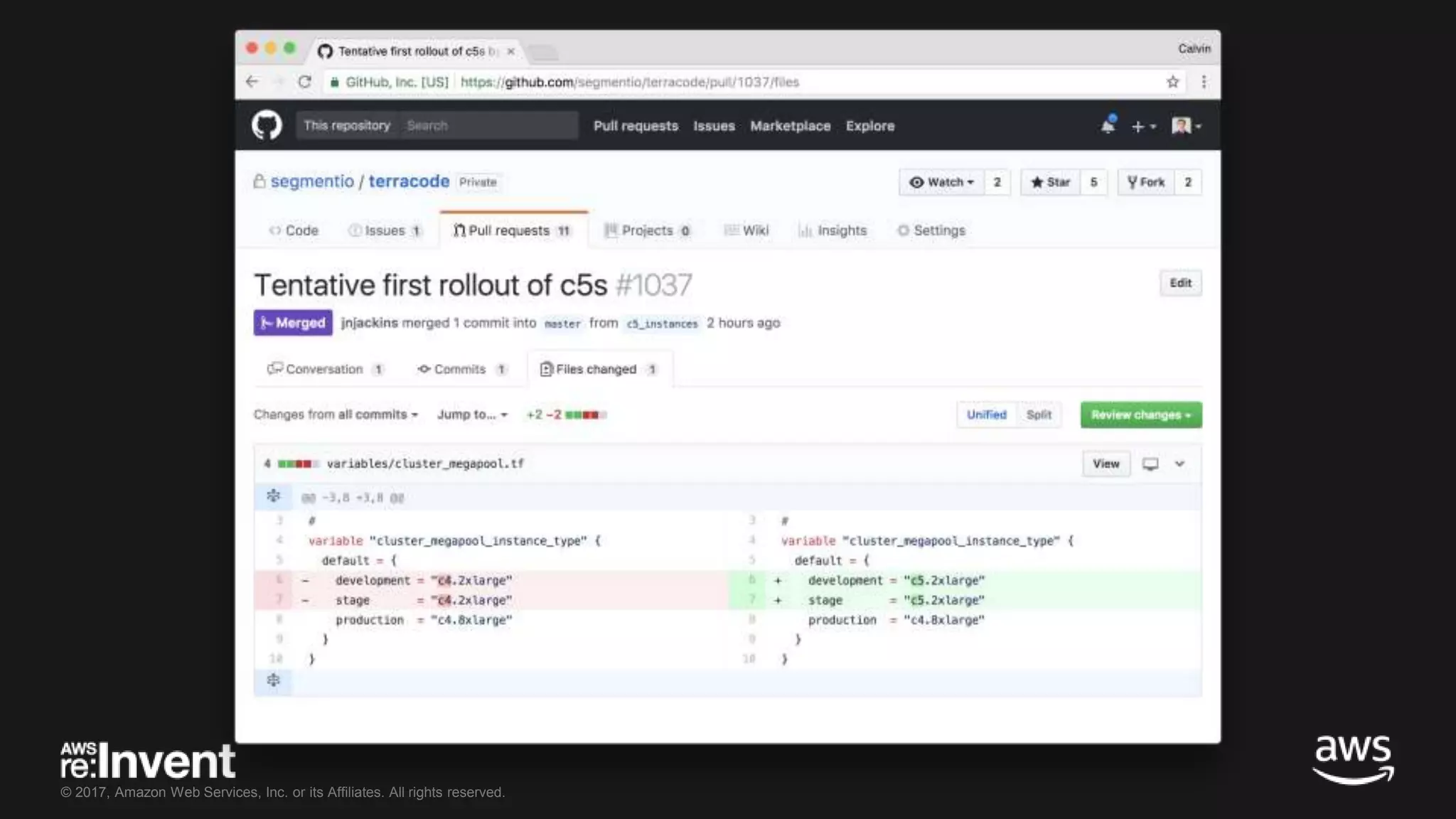Open the Watch dropdown
The height and width of the screenshot is (819, 1456).
point(941,182)
